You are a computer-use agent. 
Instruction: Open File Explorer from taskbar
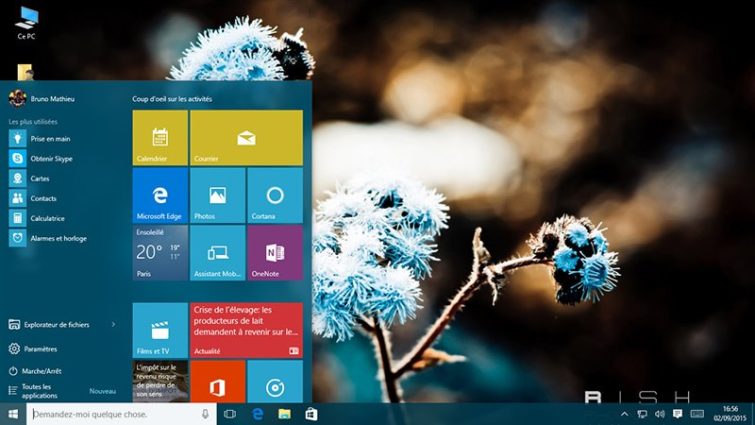point(285,414)
